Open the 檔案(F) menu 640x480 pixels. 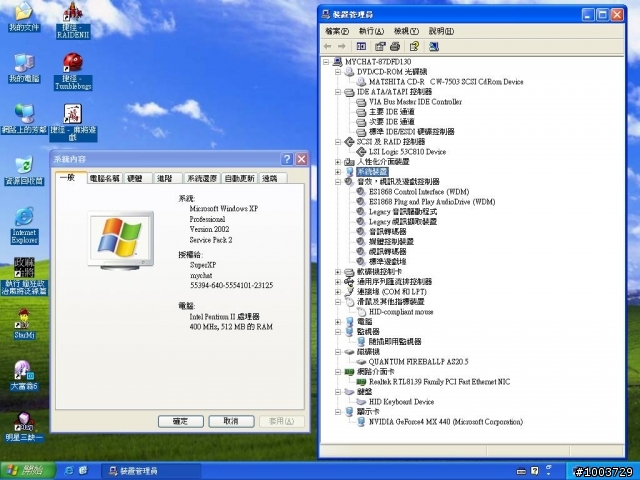pos(337,31)
